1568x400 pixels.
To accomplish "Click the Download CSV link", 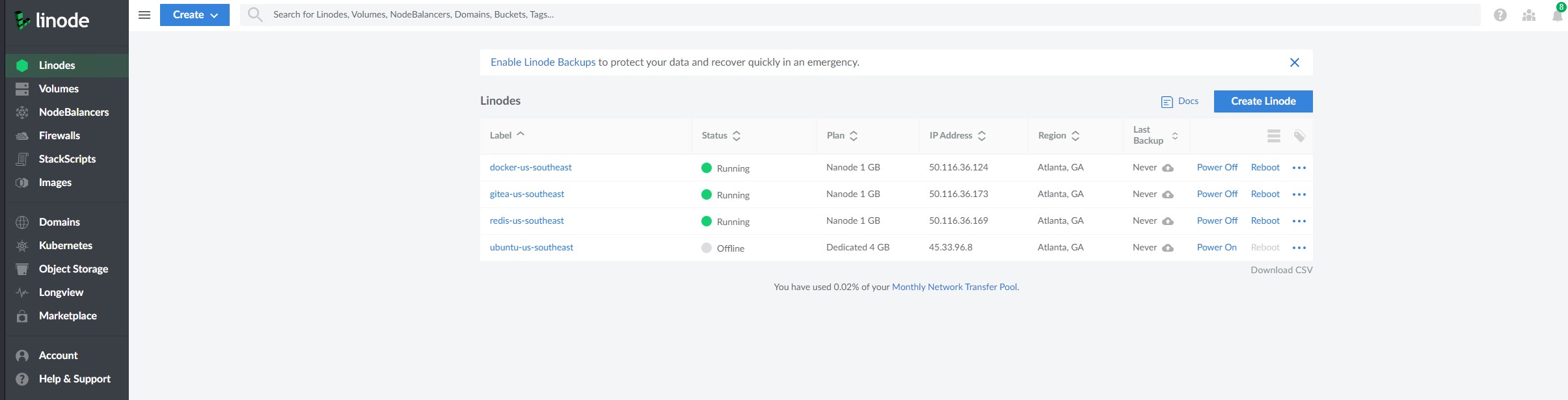I will point(1281,270).
